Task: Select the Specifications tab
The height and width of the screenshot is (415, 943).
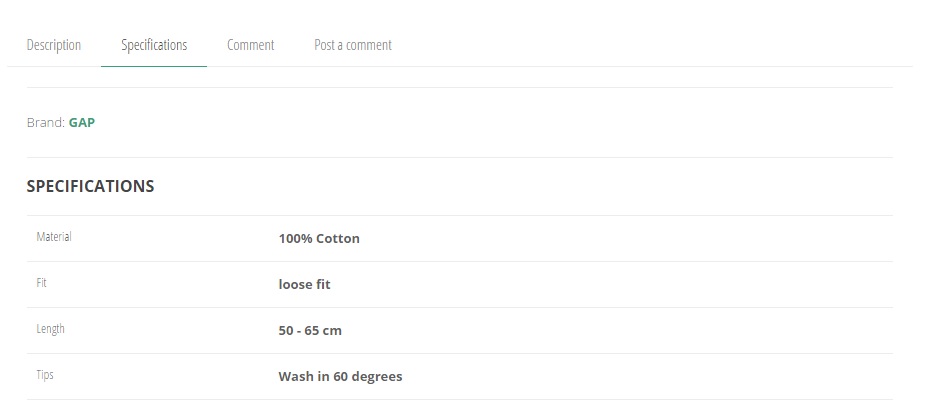Action: point(154,45)
